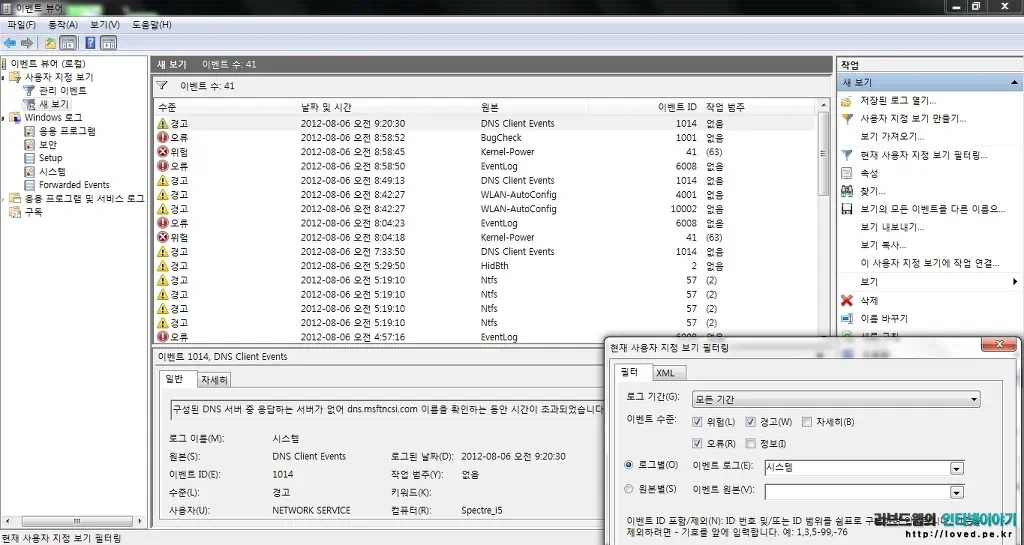1024x545 pixels.
Task: Click the binoculars 찾기 icon
Action: [x=847, y=191]
